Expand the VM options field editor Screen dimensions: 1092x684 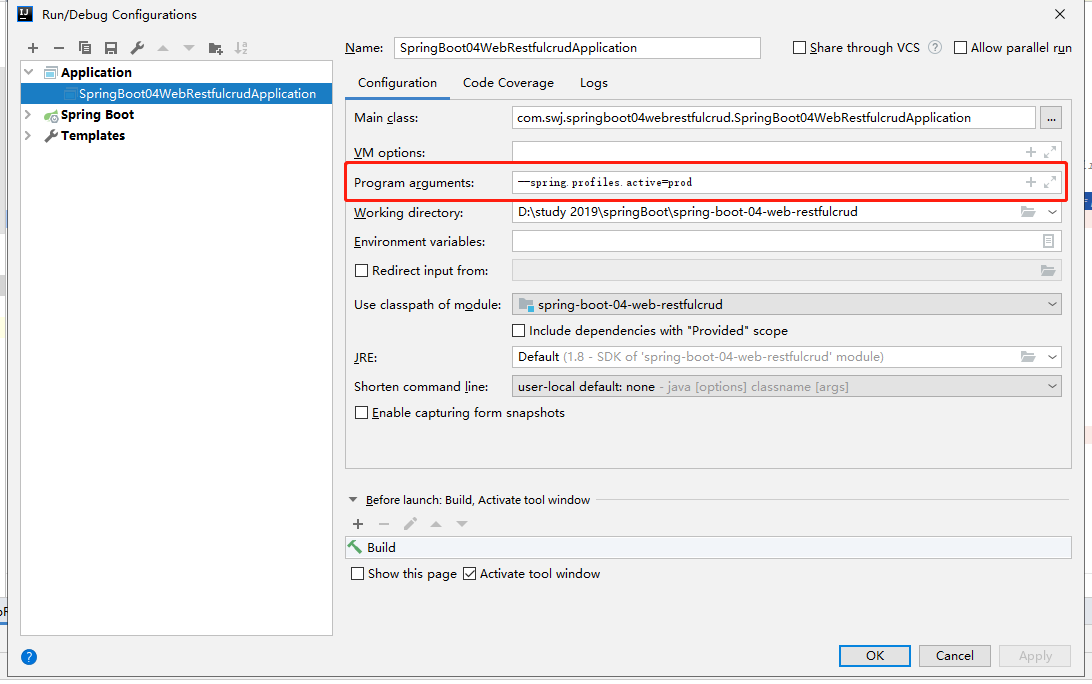(x=1050, y=152)
